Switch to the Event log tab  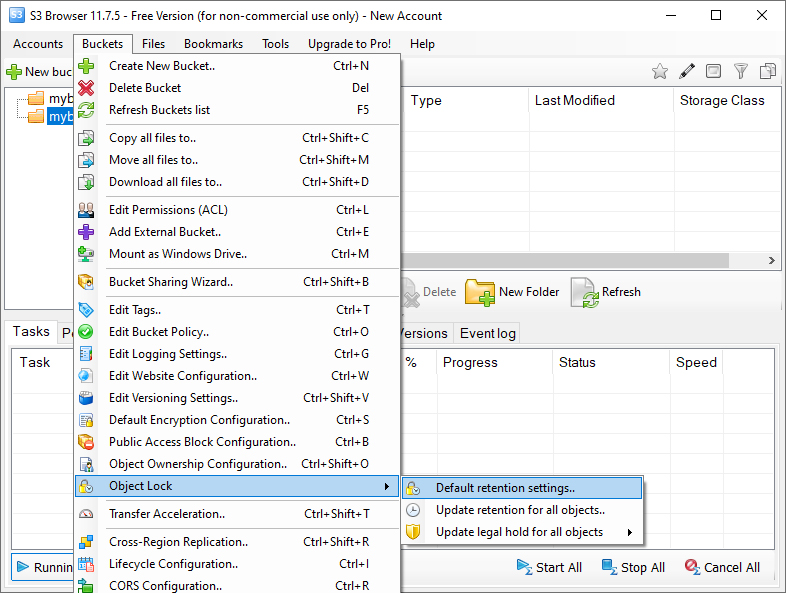488,333
